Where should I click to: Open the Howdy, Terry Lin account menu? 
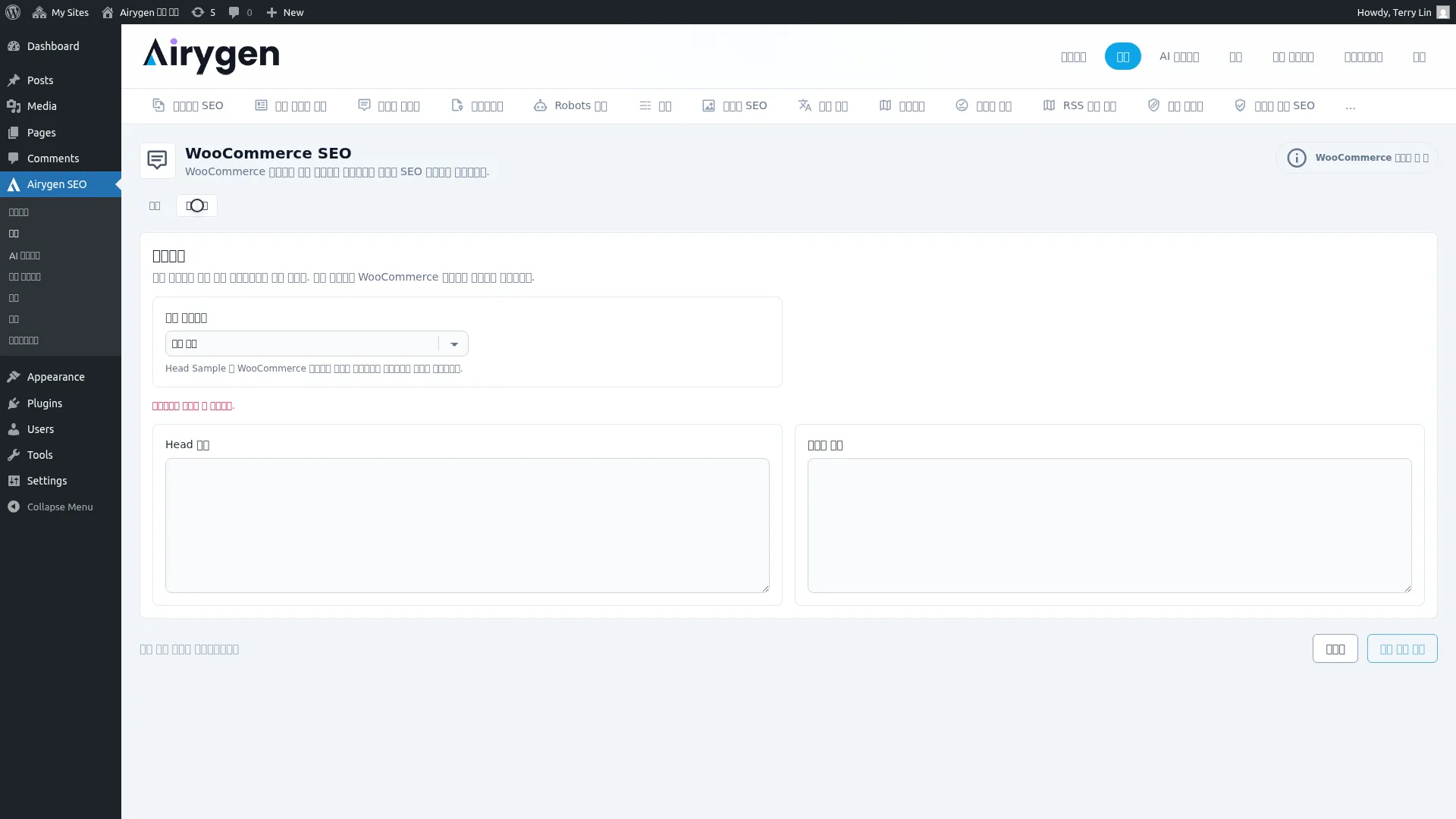1403,12
